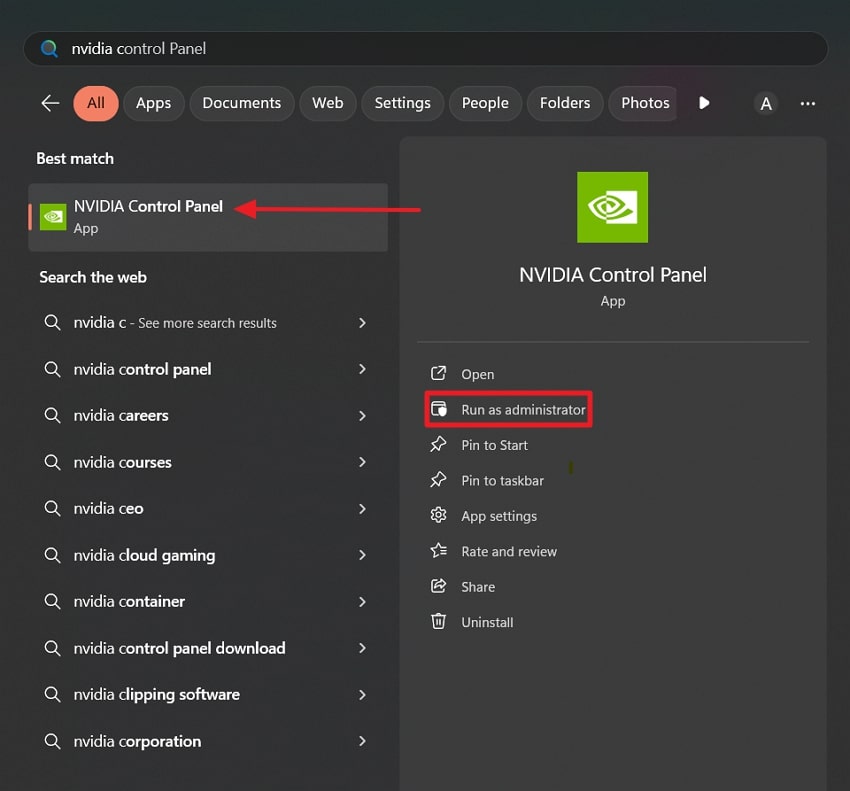850x791 pixels.
Task: Switch to the Photos filter tab
Action: click(643, 103)
